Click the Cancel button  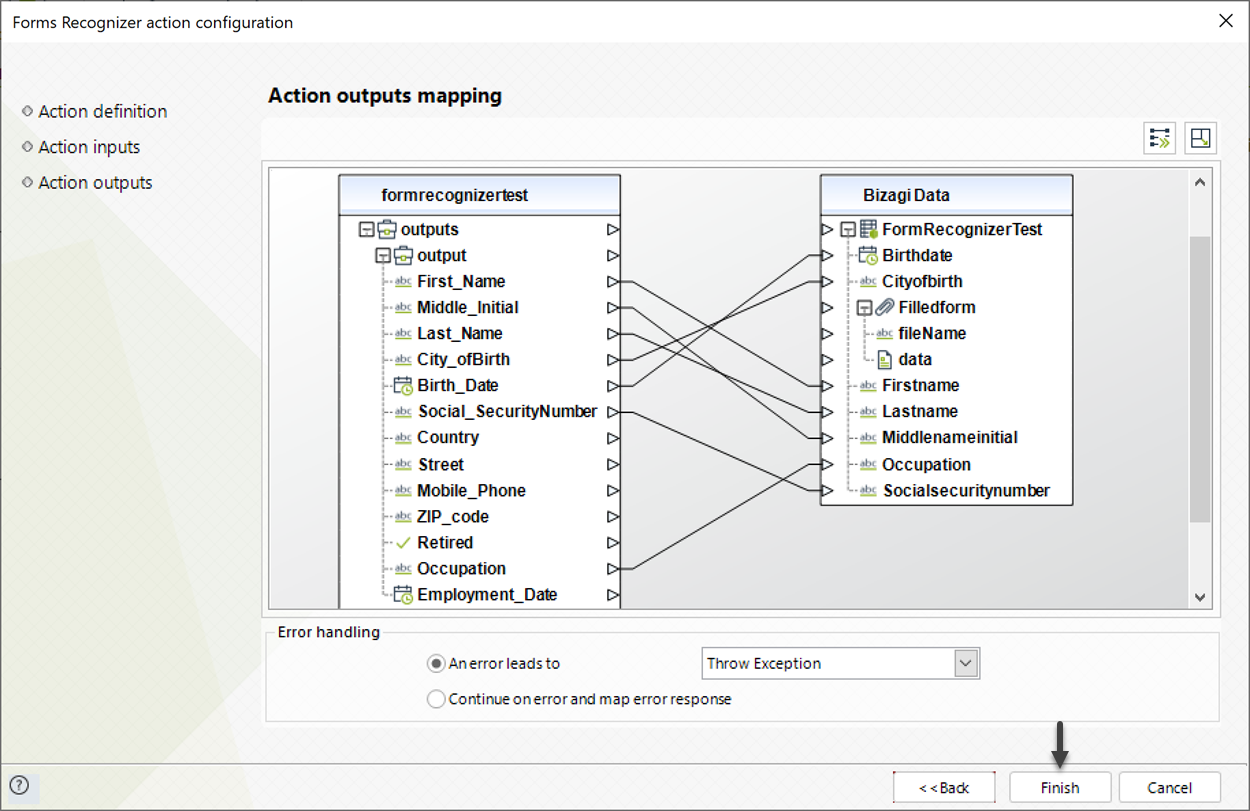1170,787
